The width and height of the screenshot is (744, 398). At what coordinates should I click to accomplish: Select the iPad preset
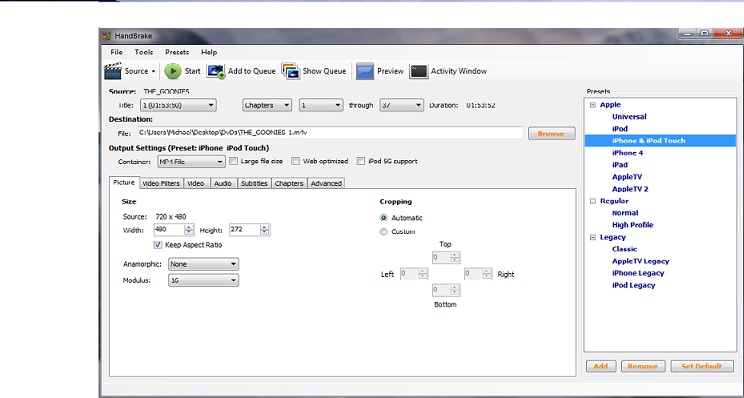[620, 165]
